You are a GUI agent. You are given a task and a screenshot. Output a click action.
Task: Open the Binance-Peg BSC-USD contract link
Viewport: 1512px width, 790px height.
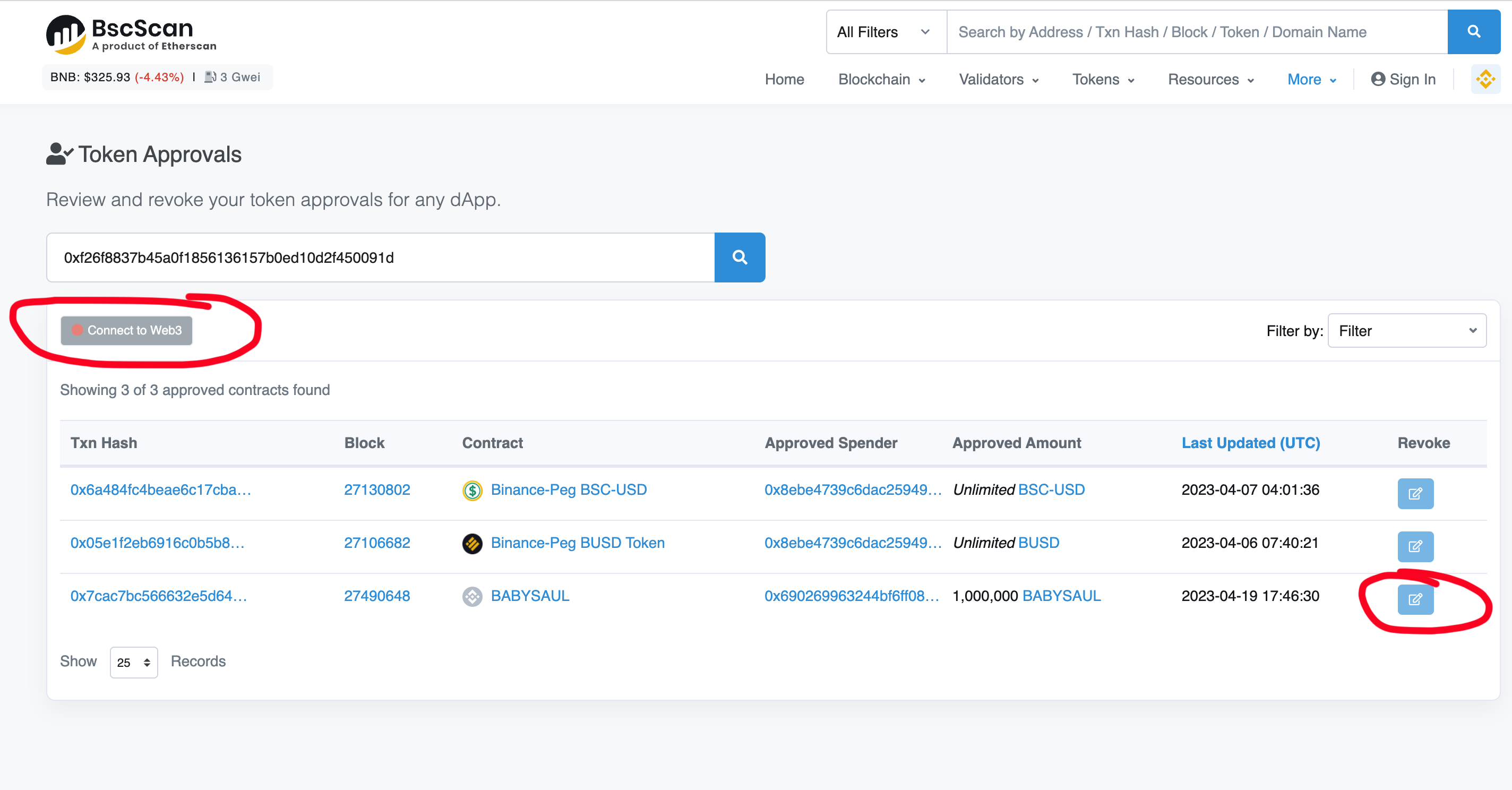point(569,490)
